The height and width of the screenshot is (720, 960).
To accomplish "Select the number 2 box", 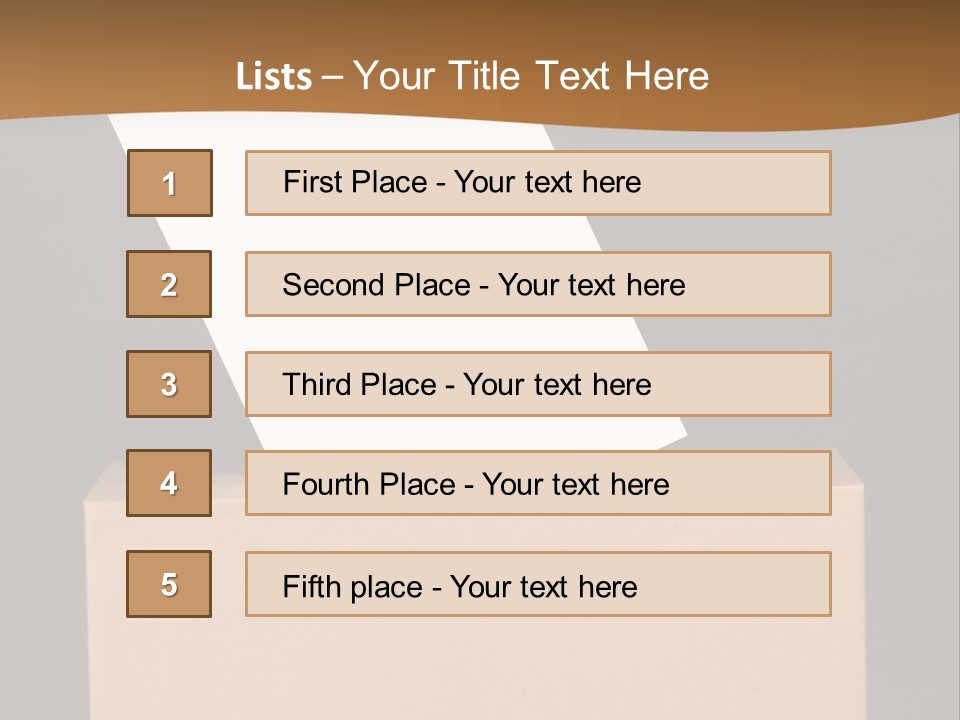I will click(x=169, y=284).
